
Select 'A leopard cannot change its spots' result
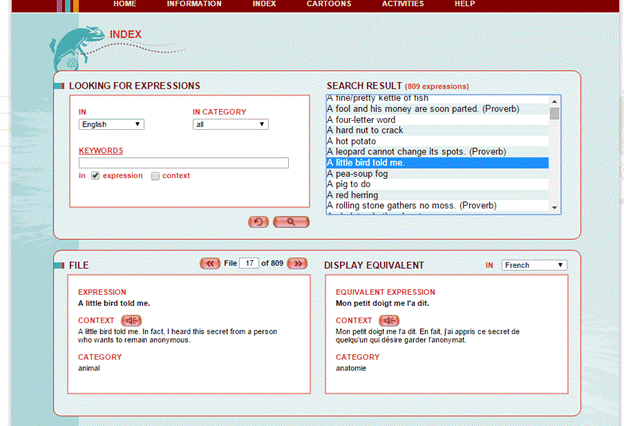coord(437,152)
